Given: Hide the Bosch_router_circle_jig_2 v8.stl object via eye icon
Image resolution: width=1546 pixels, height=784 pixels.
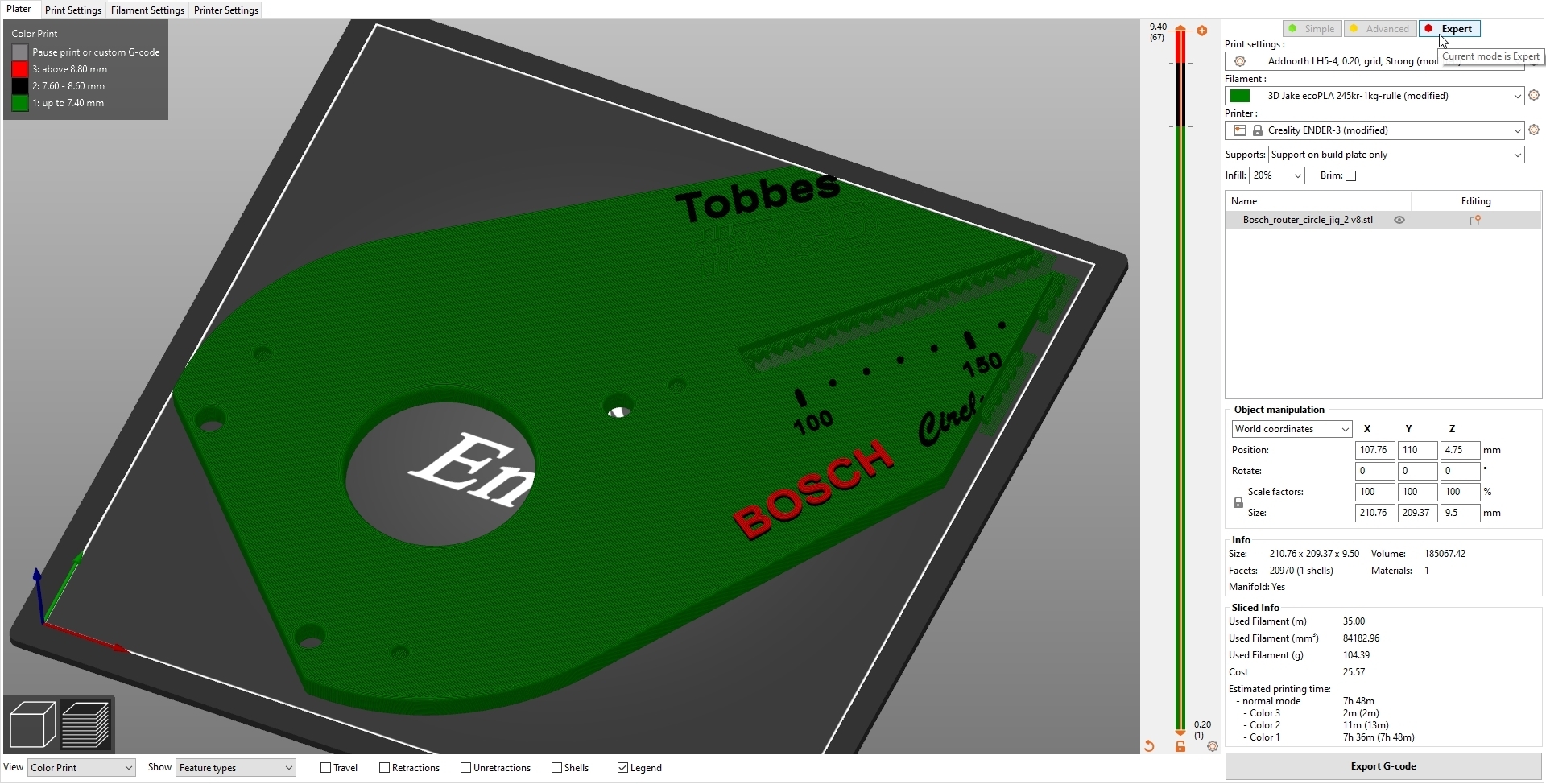Looking at the screenshot, I should click(1399, 220).
